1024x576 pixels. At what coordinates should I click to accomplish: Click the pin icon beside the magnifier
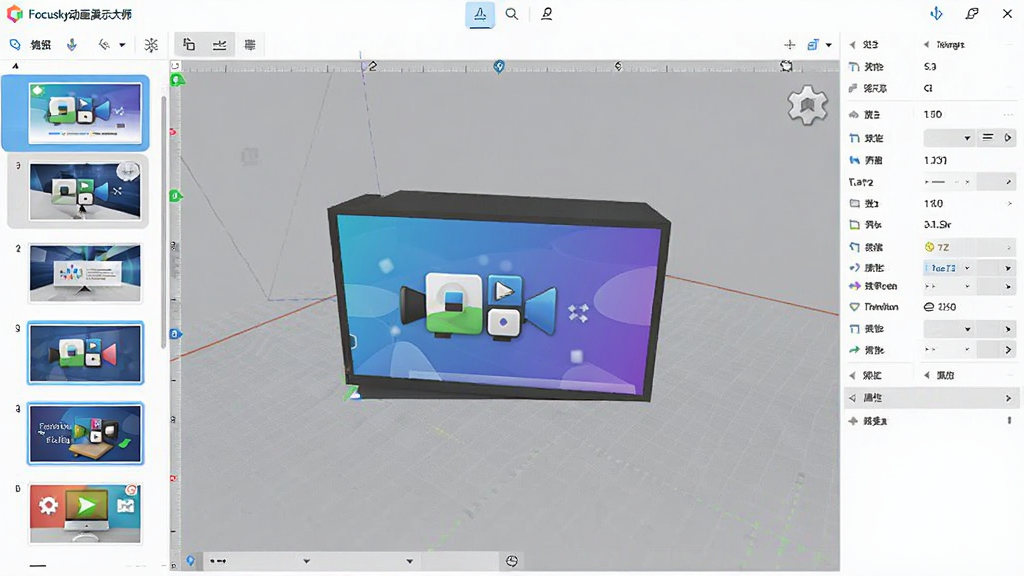(x=547, y=14)
